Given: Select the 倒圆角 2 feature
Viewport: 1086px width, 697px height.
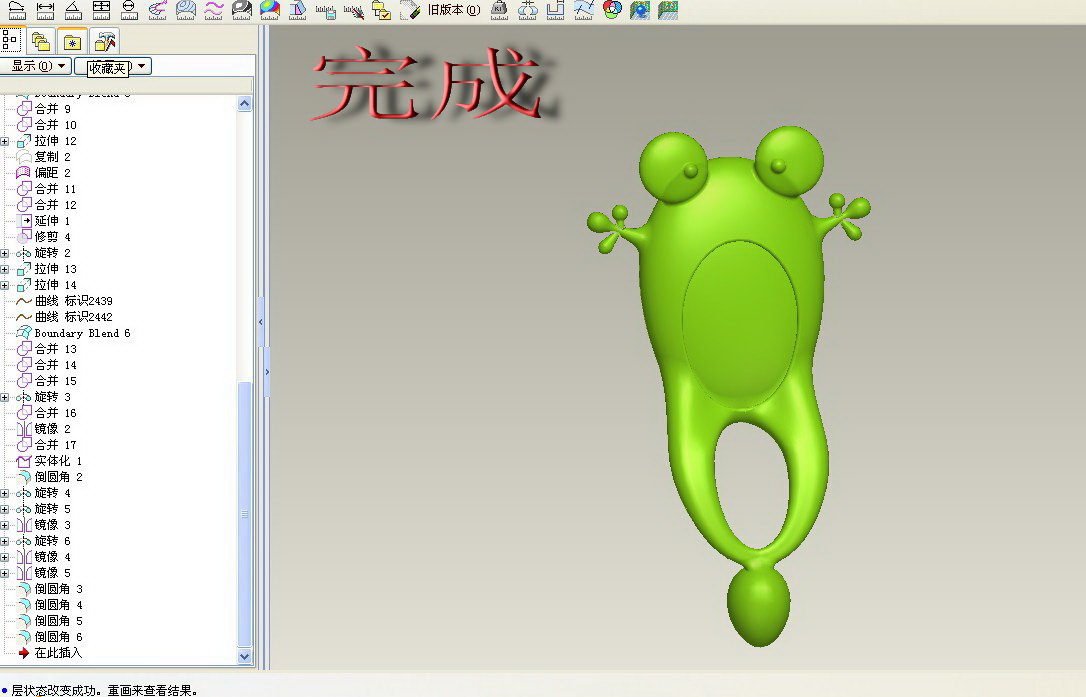Looking at the screenshot, I should pyautogui.click(x=50, y=477).
